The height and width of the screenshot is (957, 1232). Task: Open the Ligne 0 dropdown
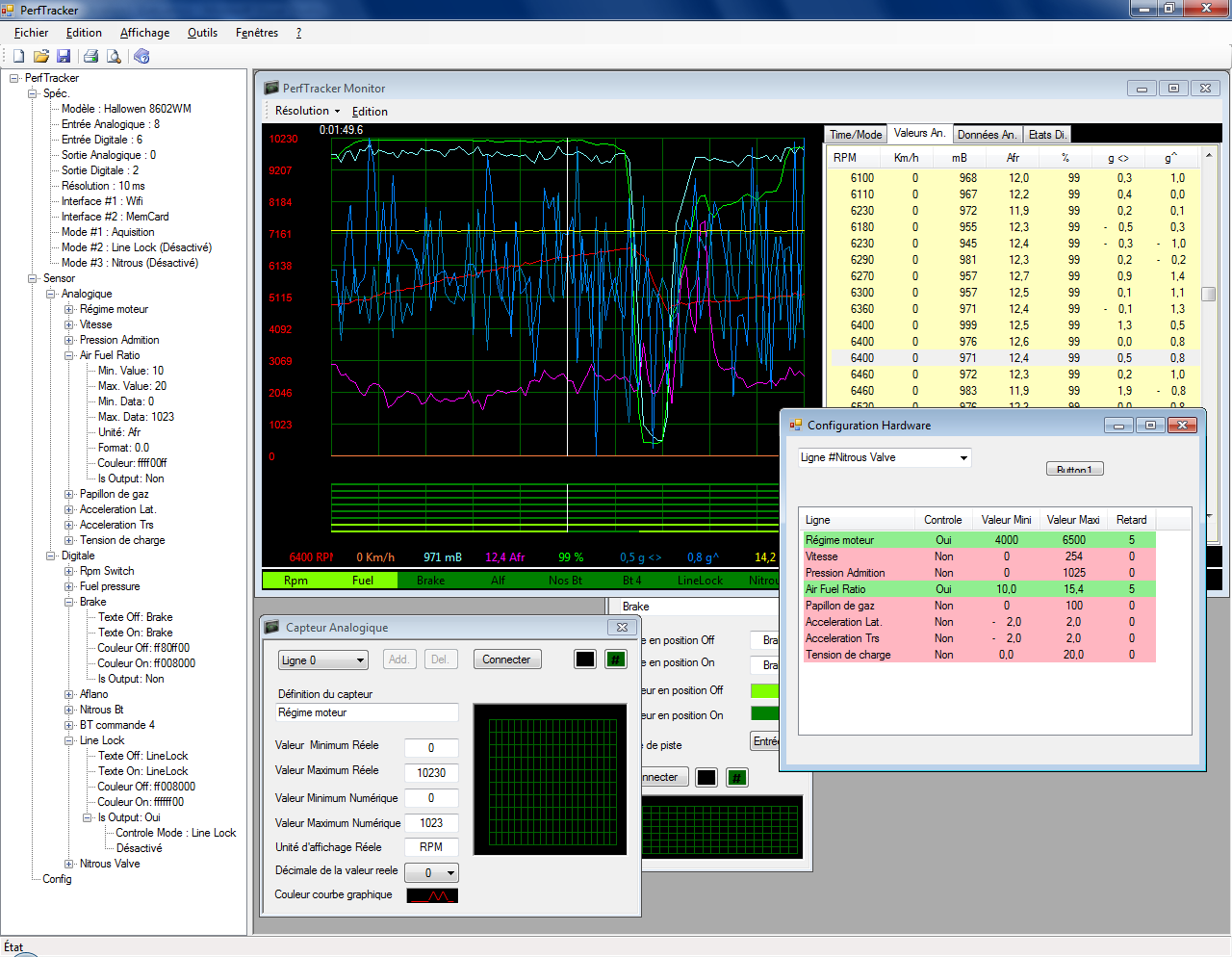(x=323, y=660)
